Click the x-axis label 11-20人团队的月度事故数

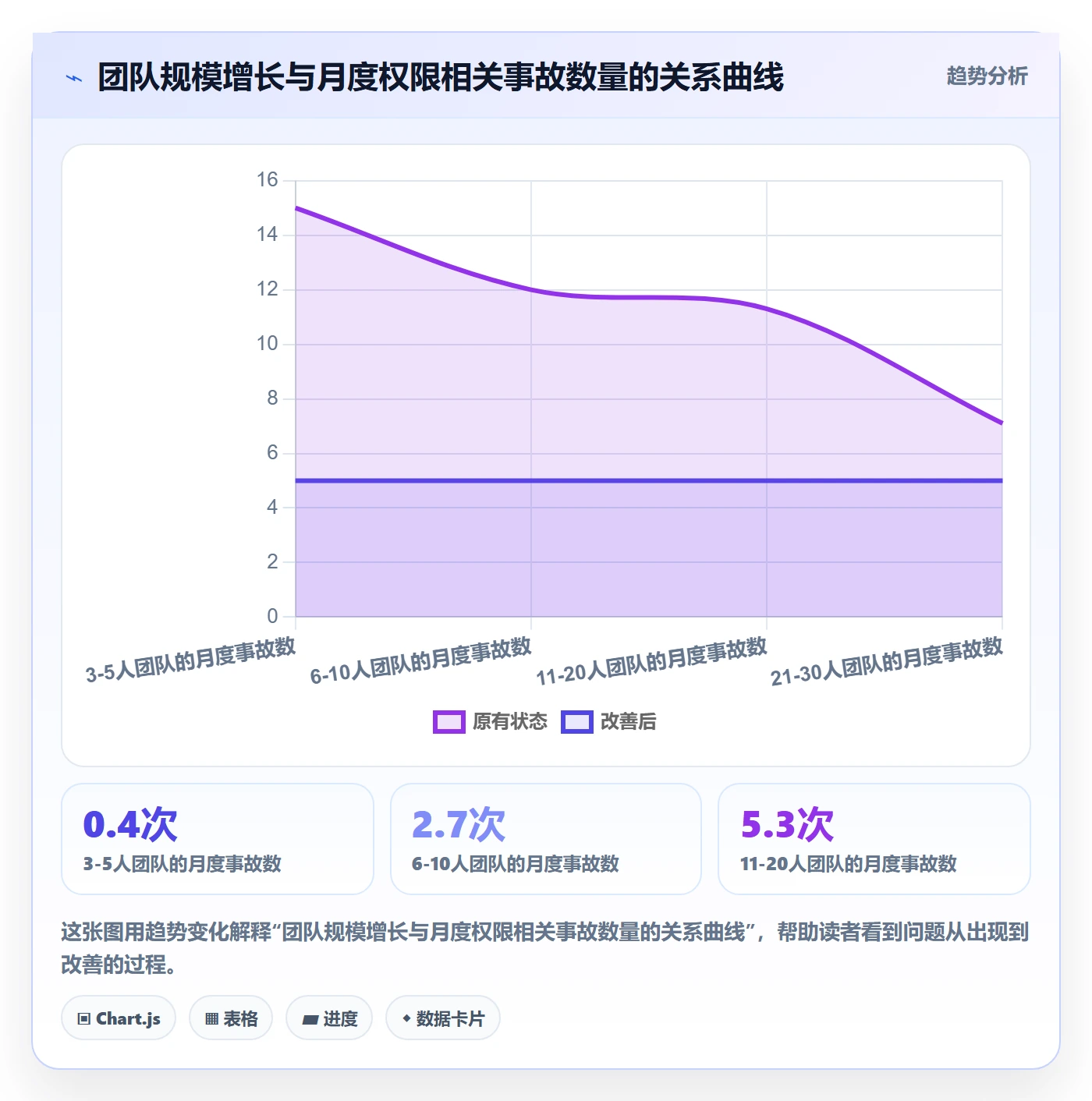(x=652, y=662)
